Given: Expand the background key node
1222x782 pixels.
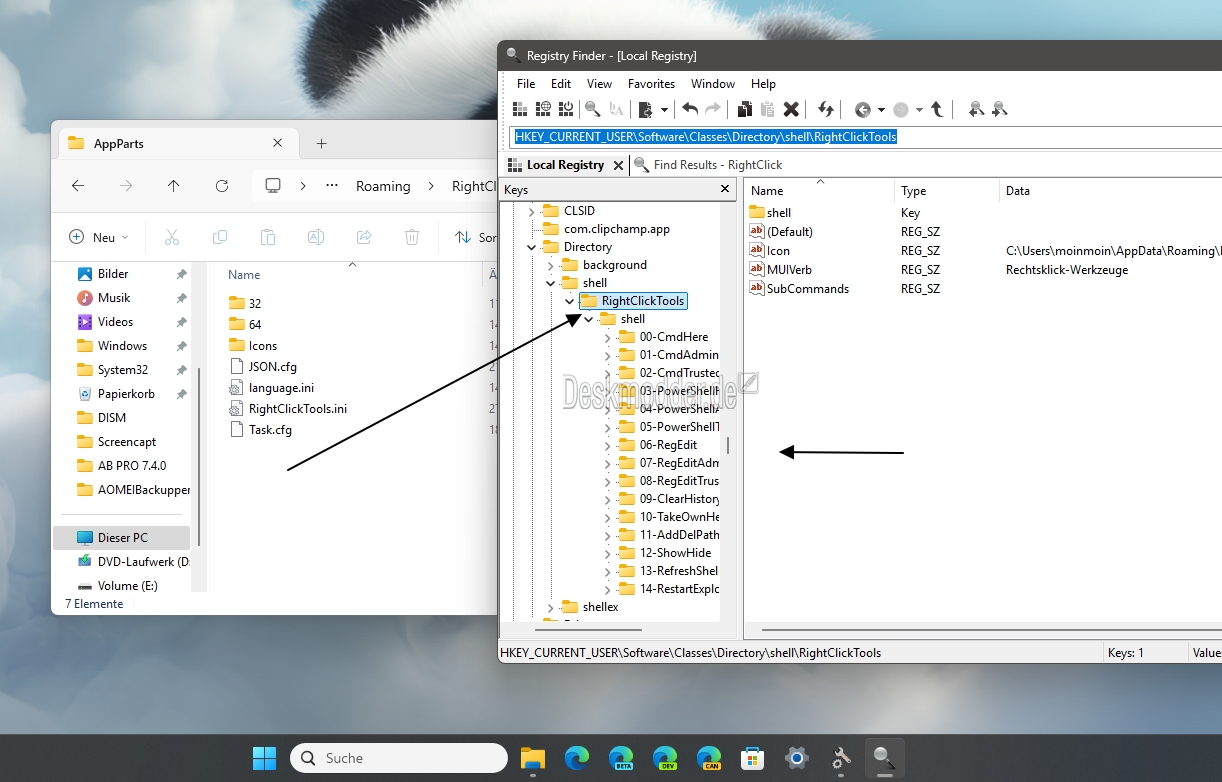Looking at the screenshot, I should coord(550,265).
